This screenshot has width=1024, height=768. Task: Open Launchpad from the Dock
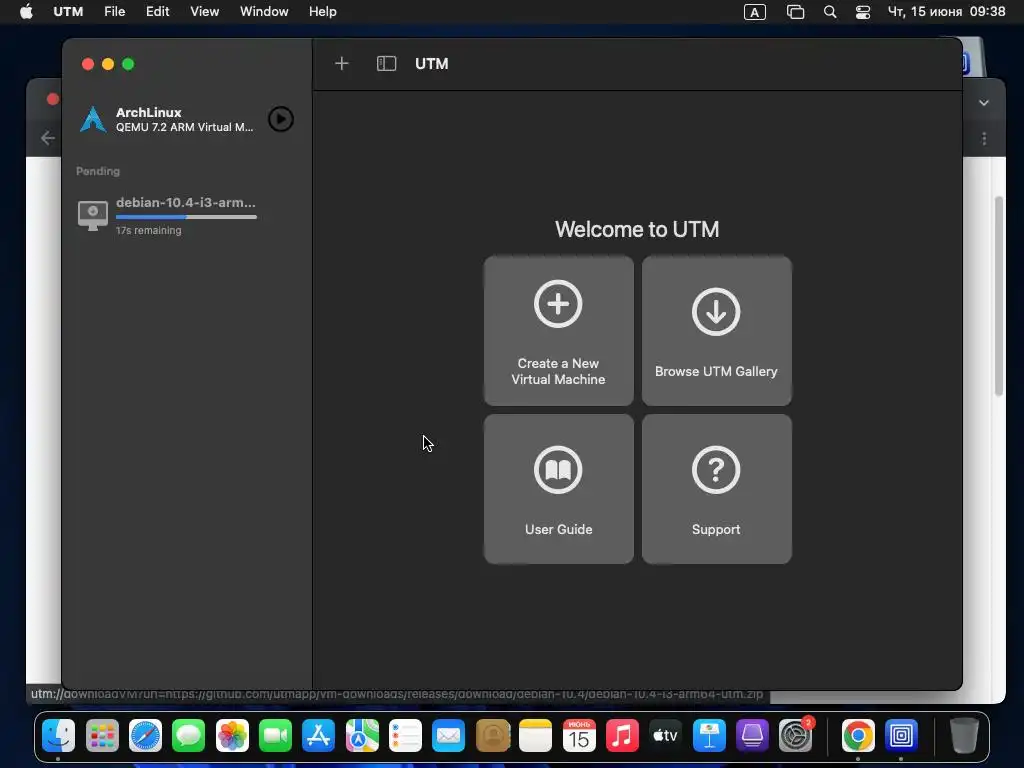pyautogui.click(x=102, y=736)
